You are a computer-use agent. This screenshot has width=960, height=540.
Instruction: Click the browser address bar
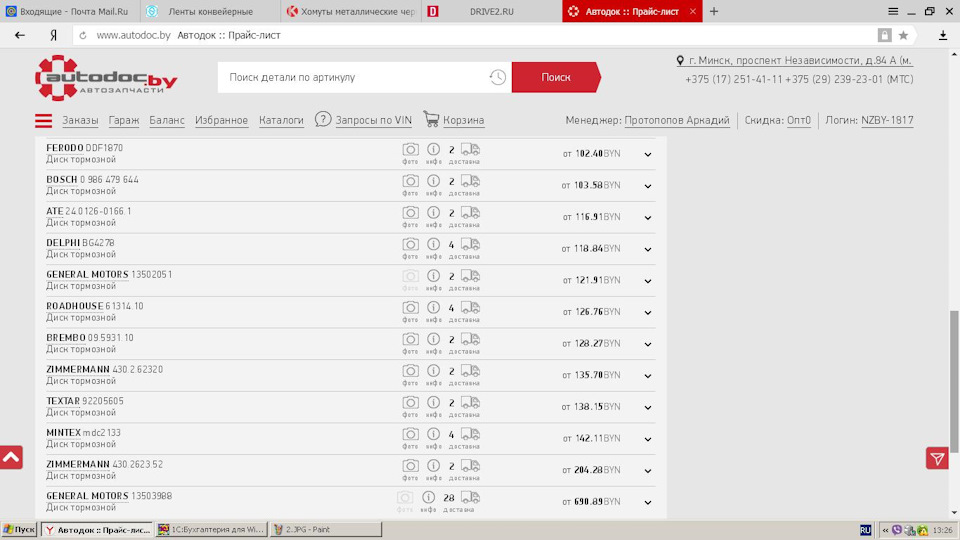(x=478, y=36)
